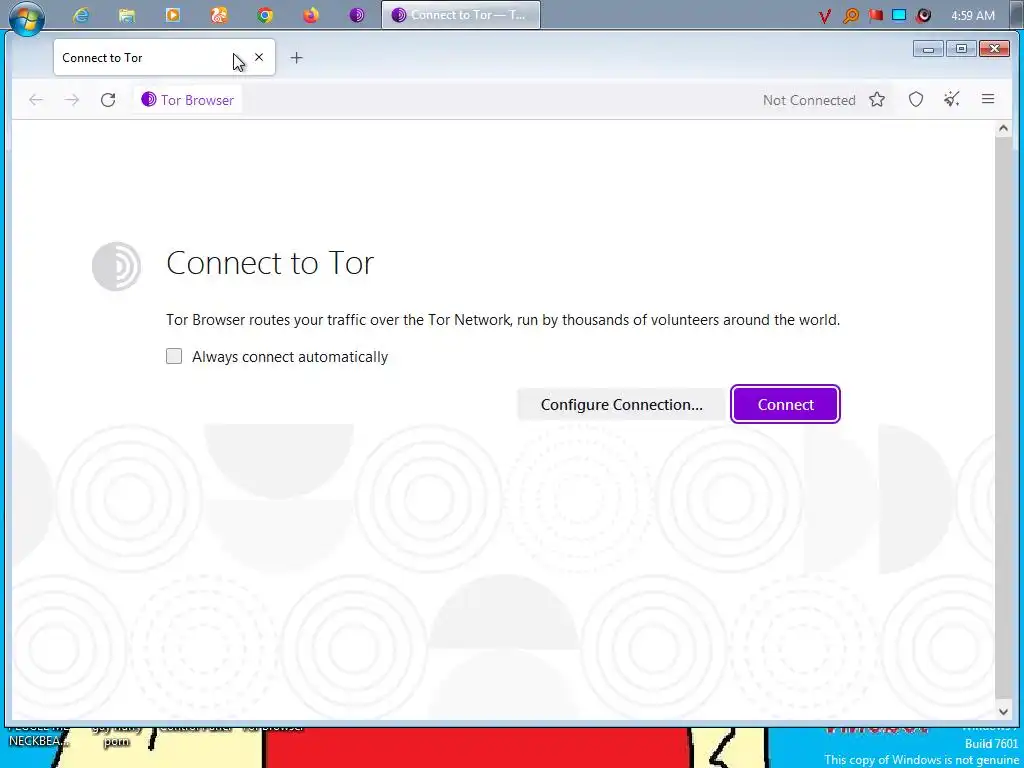Image resolution: width=1024 pixels, height=768 pixels.
Task: Launch UC Browser squirrel icon in taskbar
Action: click(219, 15)
